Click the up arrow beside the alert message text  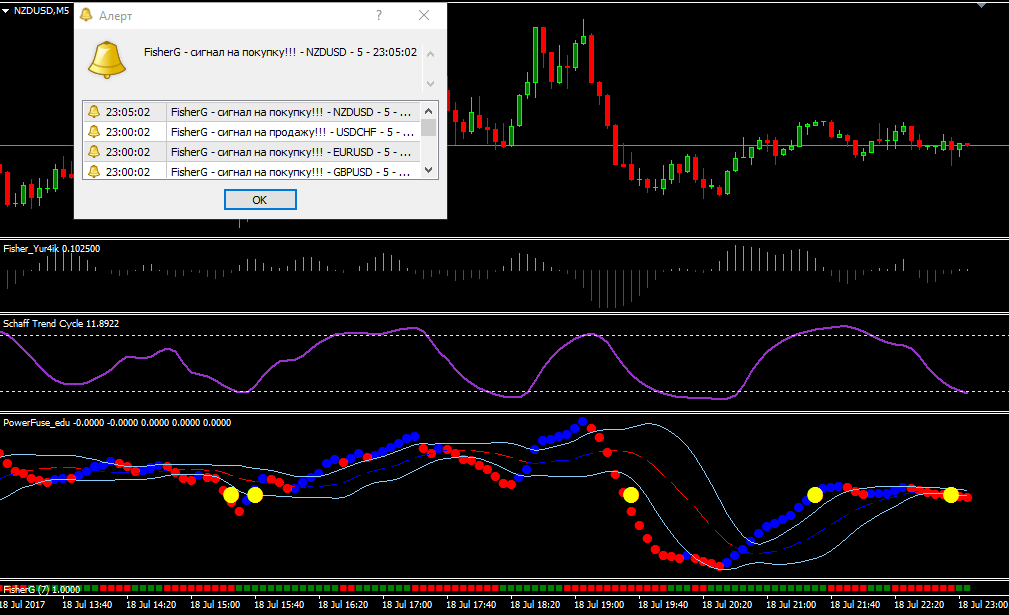(x=430, y=54)
